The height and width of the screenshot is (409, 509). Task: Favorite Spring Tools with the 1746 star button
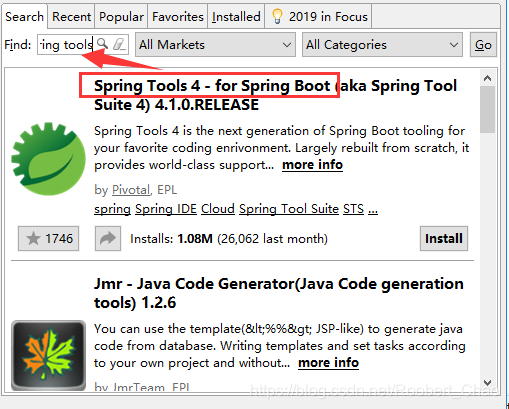(49, 238)
